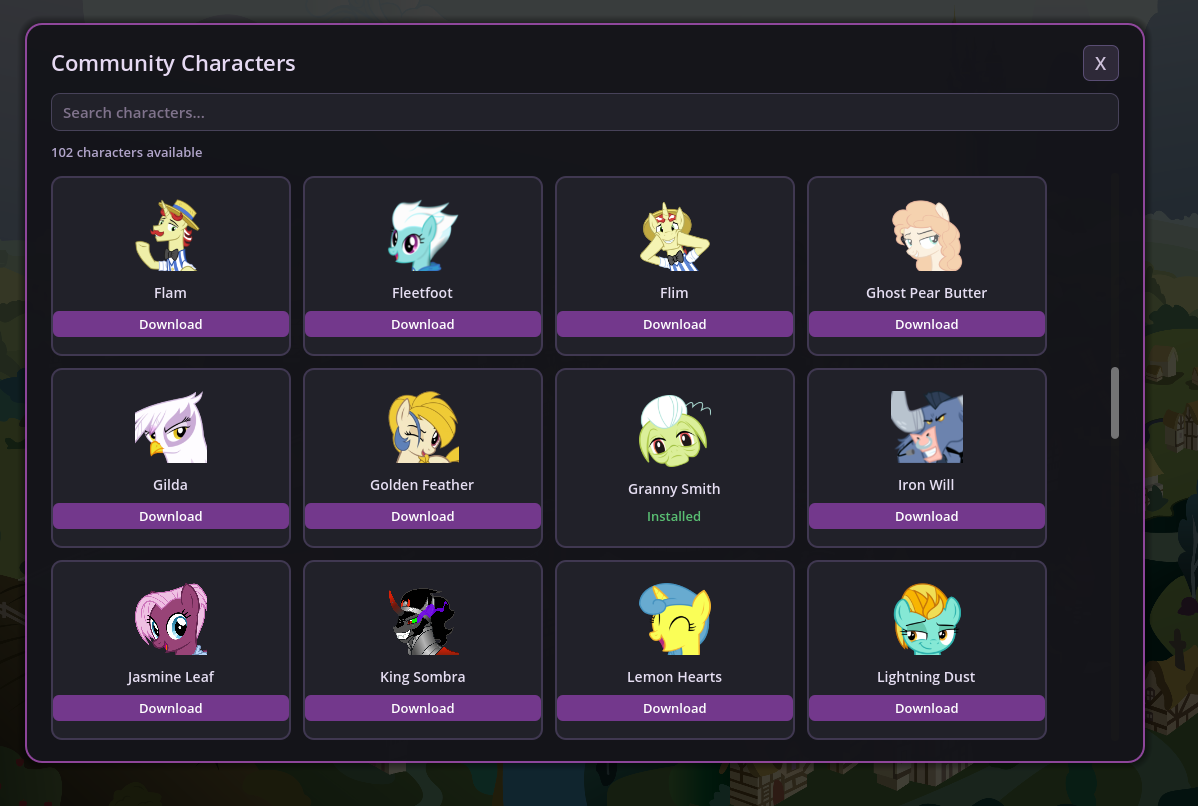Click Lightning Dust portrait
This screenshot has height=806, width=1198.
click(927, 619)
